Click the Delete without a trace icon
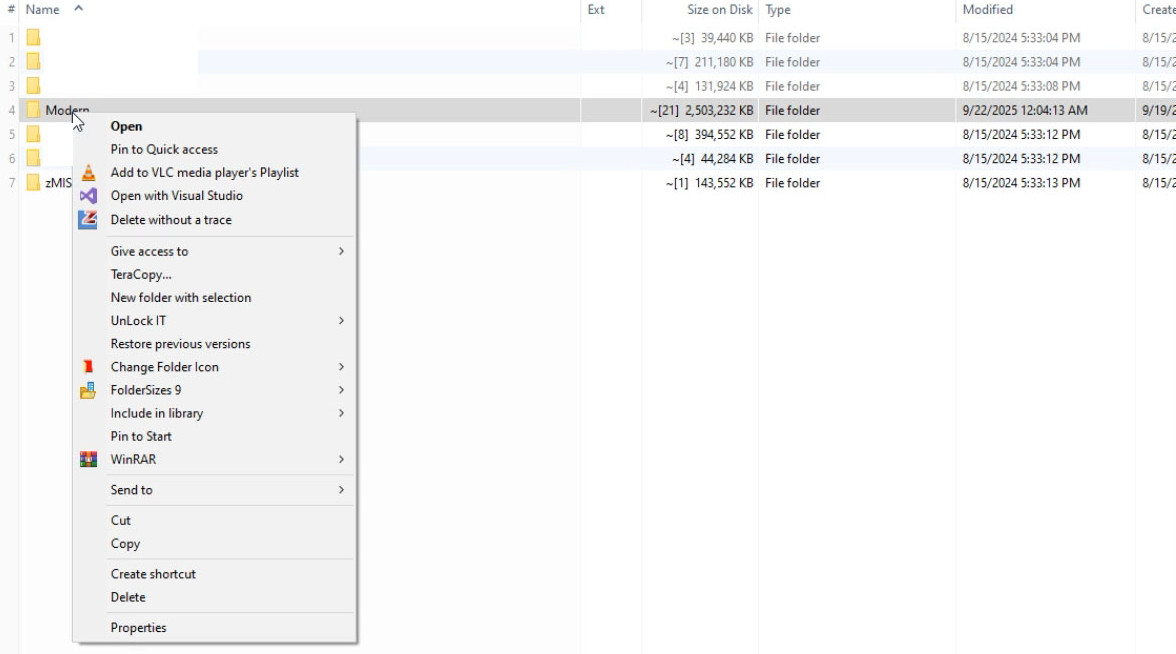Screen dimensions: 1176x654 pyautogui.click(x=88, y=219)
